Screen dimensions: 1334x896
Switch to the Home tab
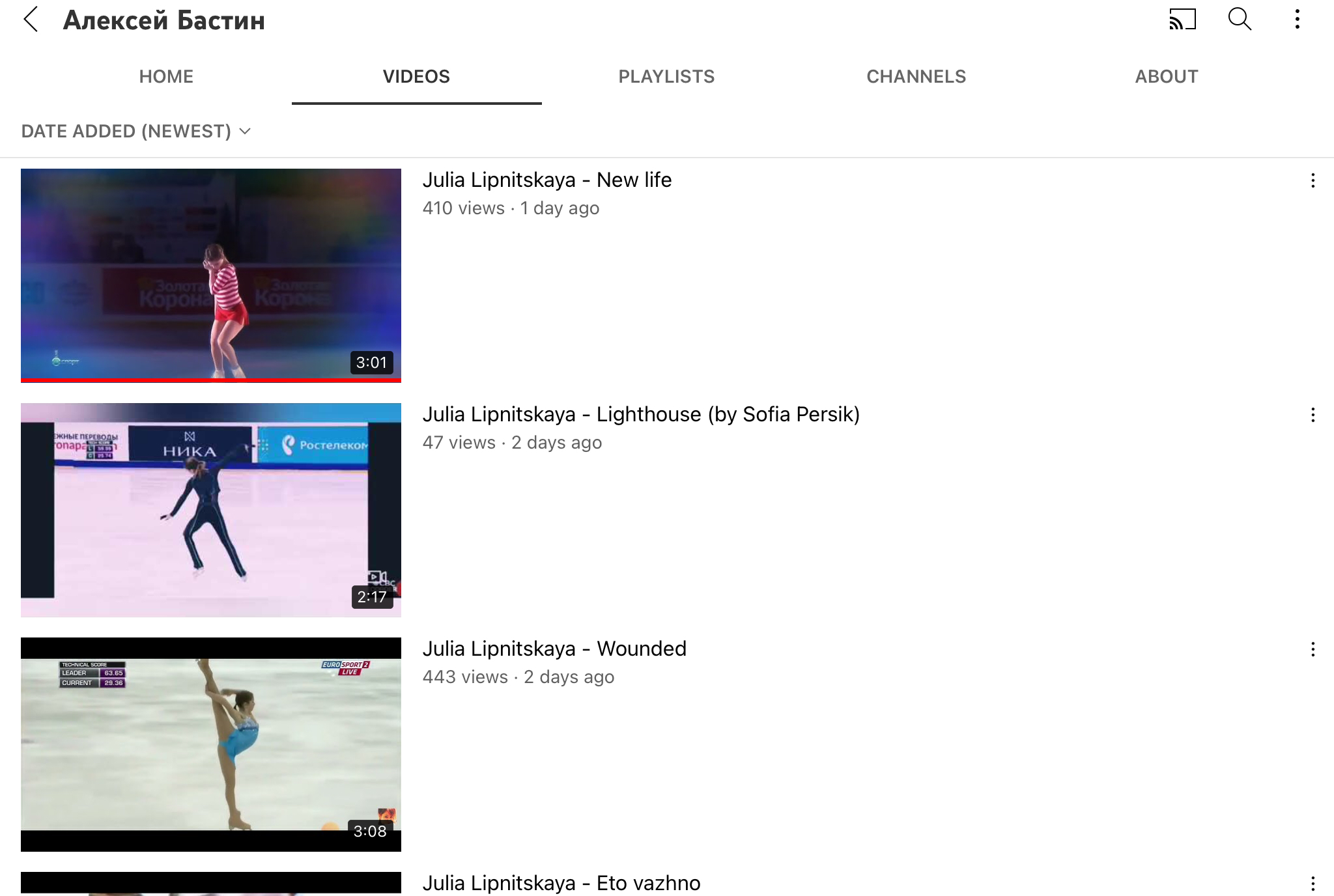[166, 77]
